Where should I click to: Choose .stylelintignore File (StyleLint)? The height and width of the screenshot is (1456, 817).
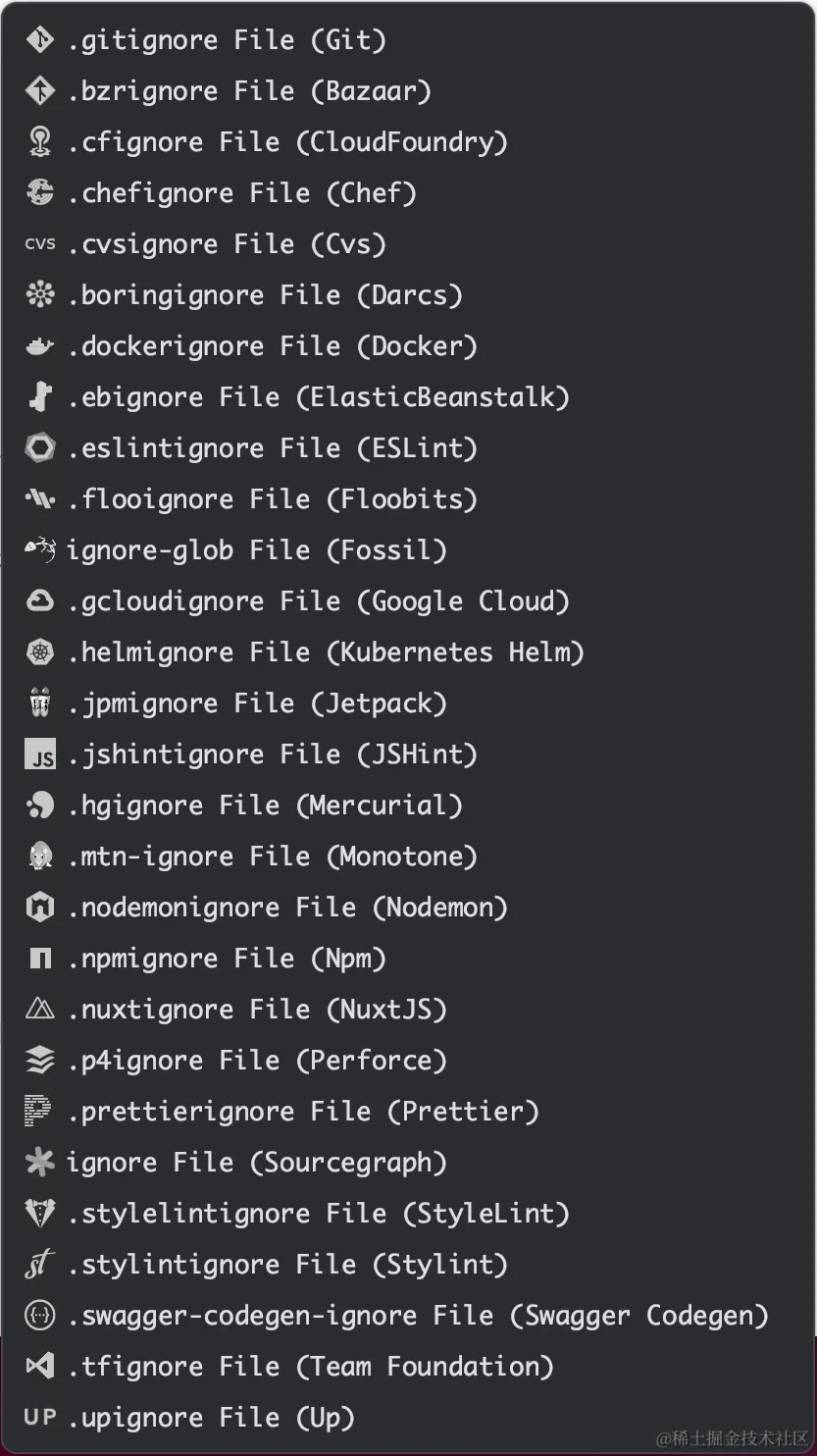[319, 1214]
